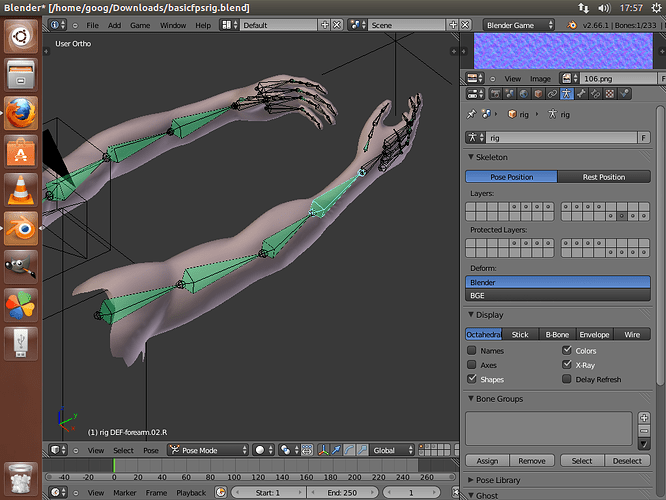Open the World properties globe icon
666x500 pixels.
pos(524,94)
